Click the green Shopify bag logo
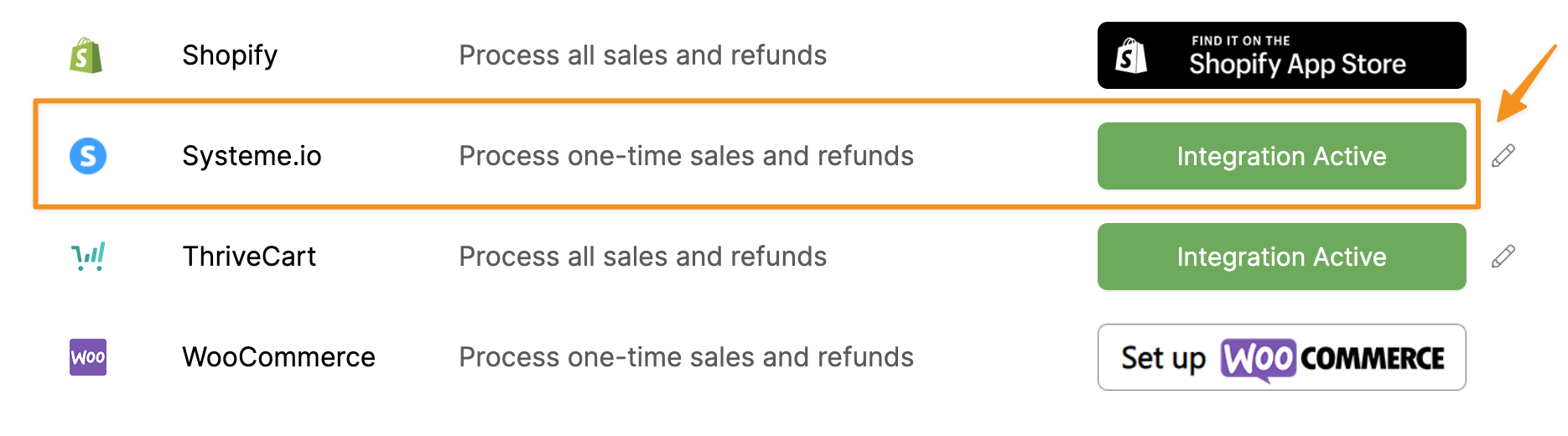 (x=86, y=55)
